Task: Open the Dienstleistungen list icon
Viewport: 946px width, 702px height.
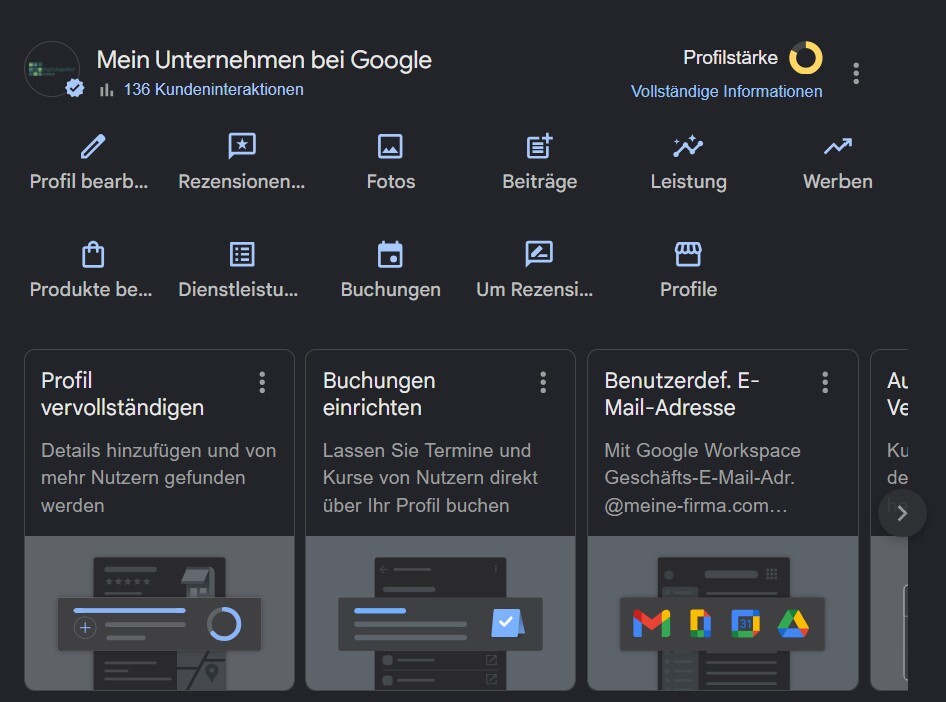Action: tap(242, 255)
